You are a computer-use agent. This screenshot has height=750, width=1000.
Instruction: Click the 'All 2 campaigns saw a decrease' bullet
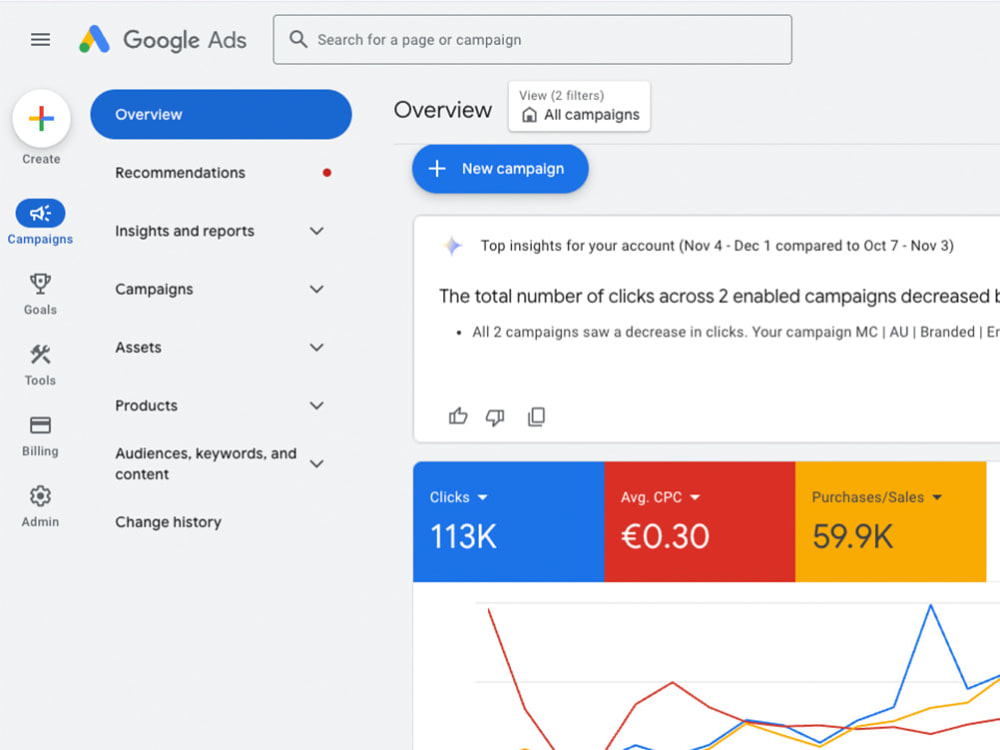point(736,332)
